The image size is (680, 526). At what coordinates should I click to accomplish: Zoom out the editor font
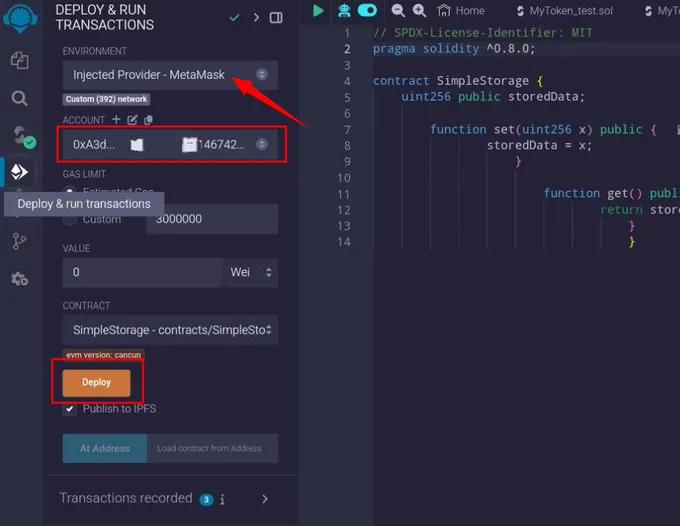pyautogui.click(x=398, y=10)
